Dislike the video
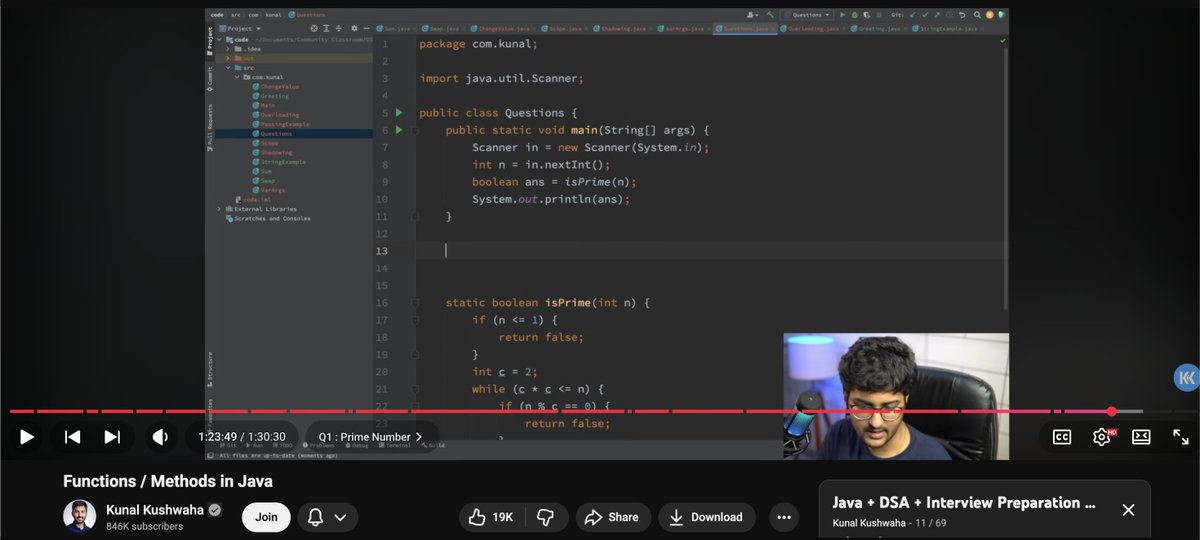1200x540 pixels. pyautogui.click(x=546, y=517)
